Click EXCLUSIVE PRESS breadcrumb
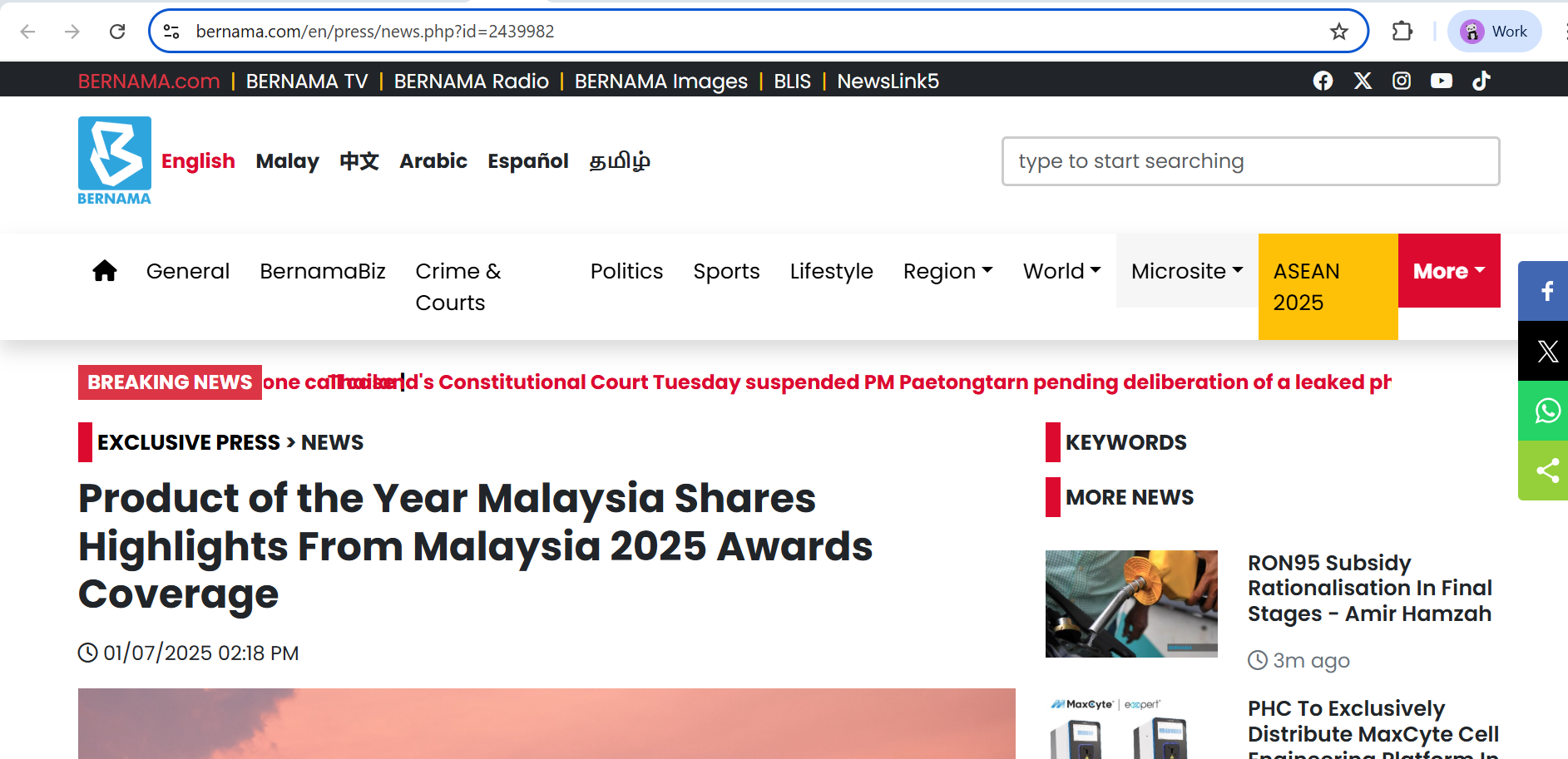 [189, 442]
